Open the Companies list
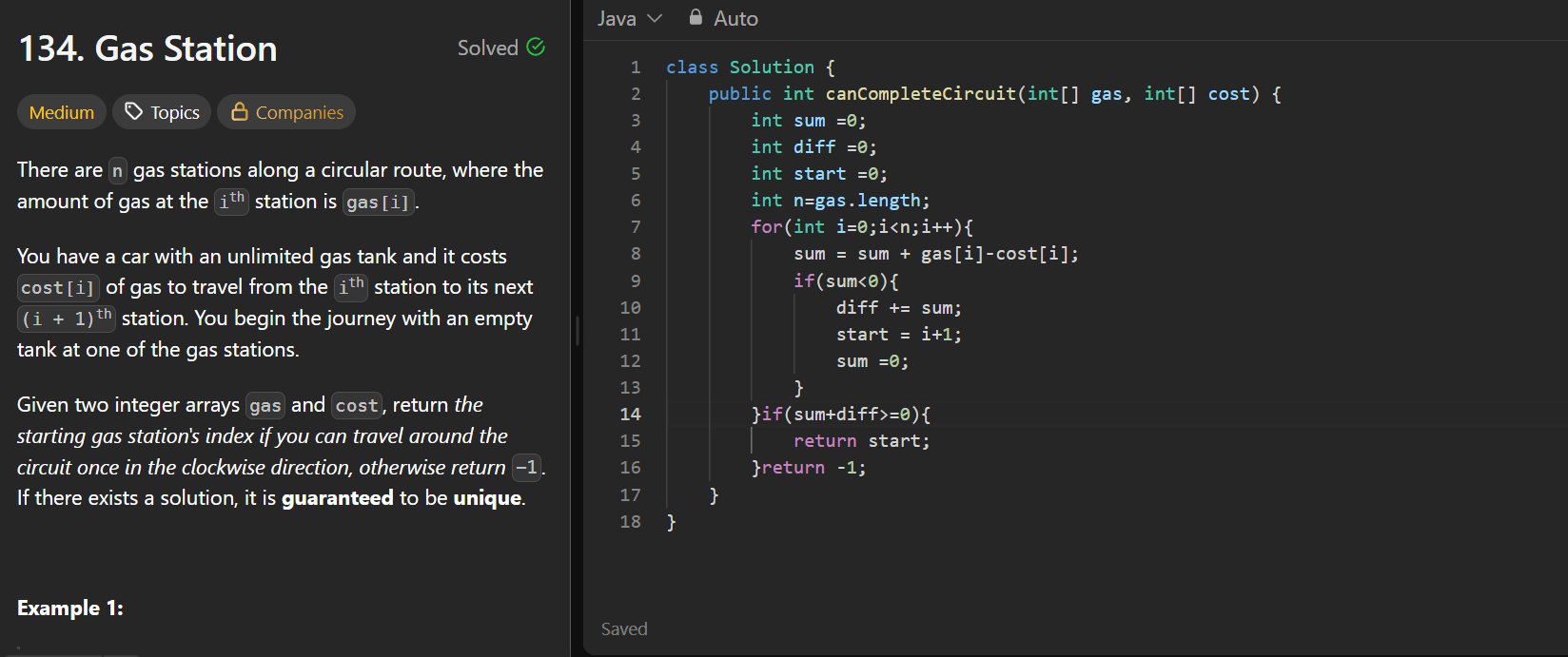 pos(286,112)
